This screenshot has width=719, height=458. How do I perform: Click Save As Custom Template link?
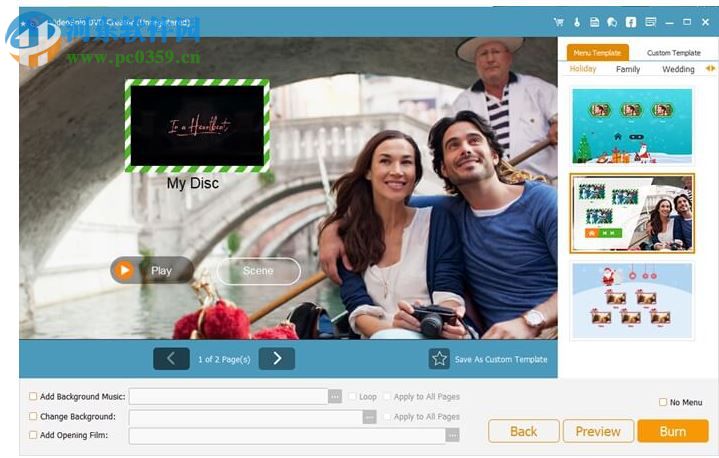(x=501, y=359)
